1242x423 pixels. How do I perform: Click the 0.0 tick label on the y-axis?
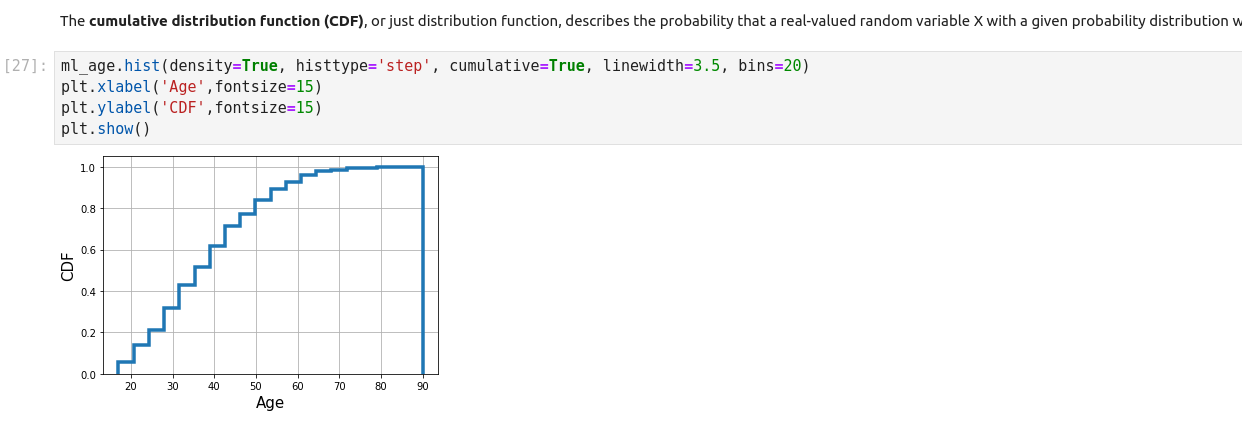tap(88, 375)
